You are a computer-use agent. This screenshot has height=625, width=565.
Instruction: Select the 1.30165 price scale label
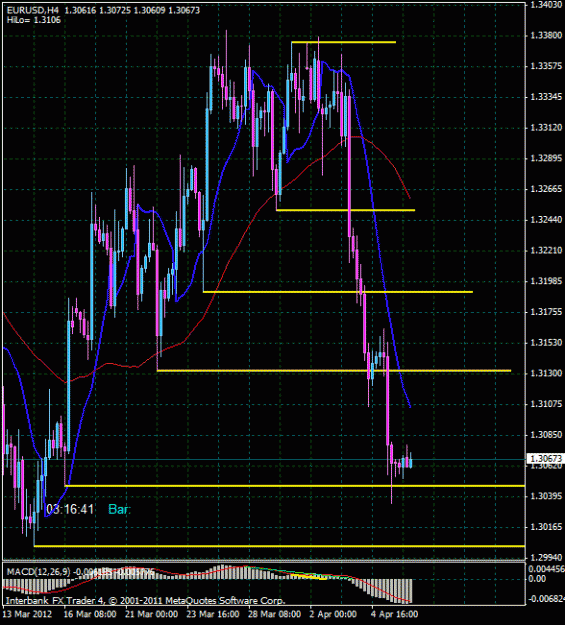[x=546, y=527]
